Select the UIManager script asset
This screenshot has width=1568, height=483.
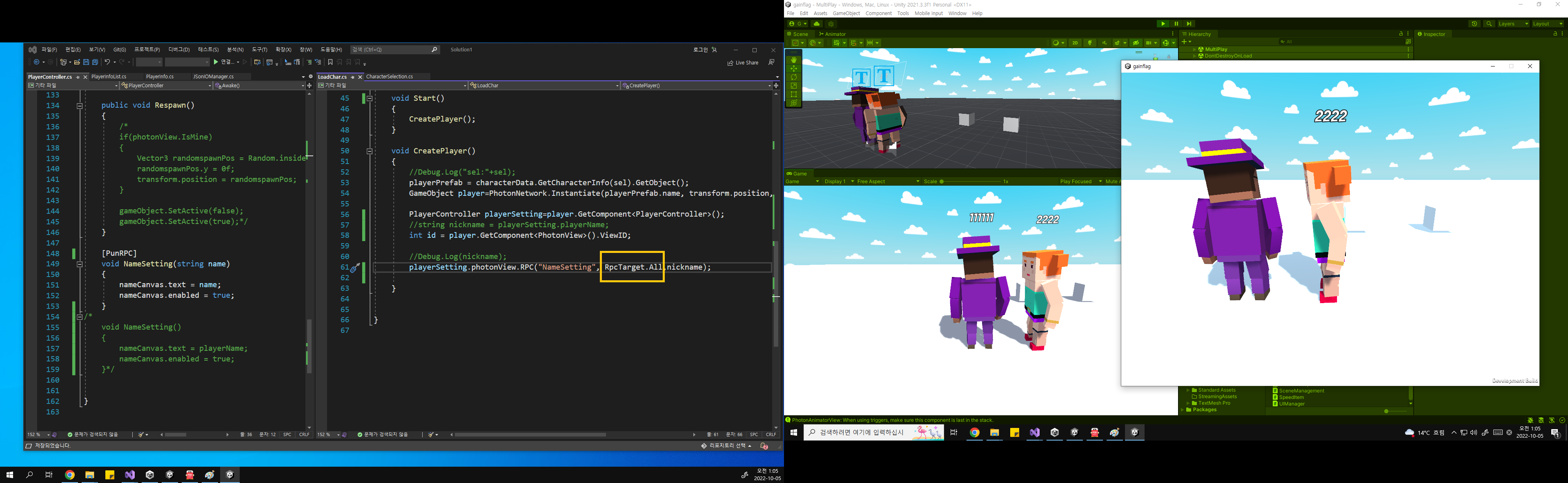pos(1289,404)
